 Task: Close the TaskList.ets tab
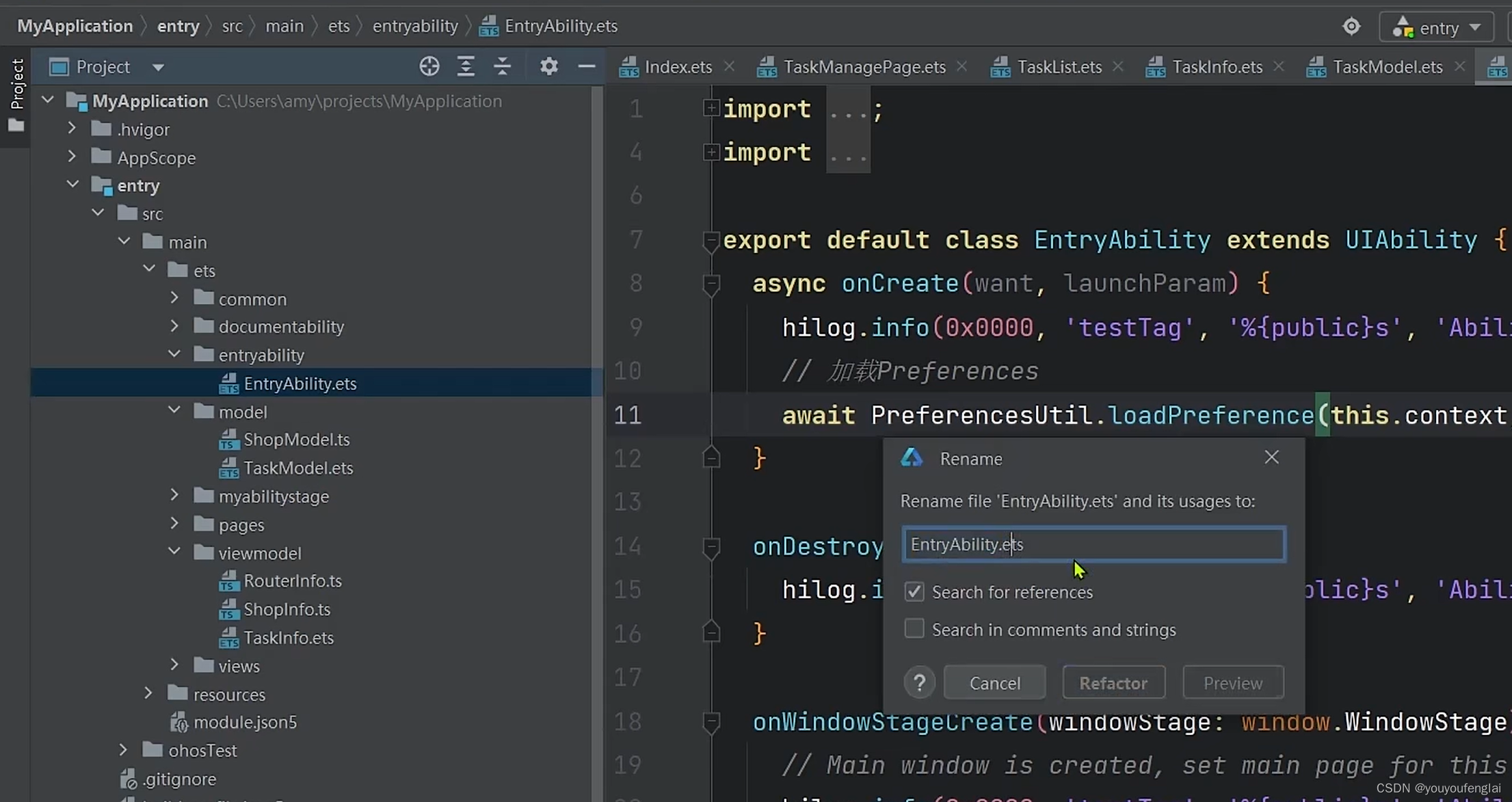[x=1118, y=66]
